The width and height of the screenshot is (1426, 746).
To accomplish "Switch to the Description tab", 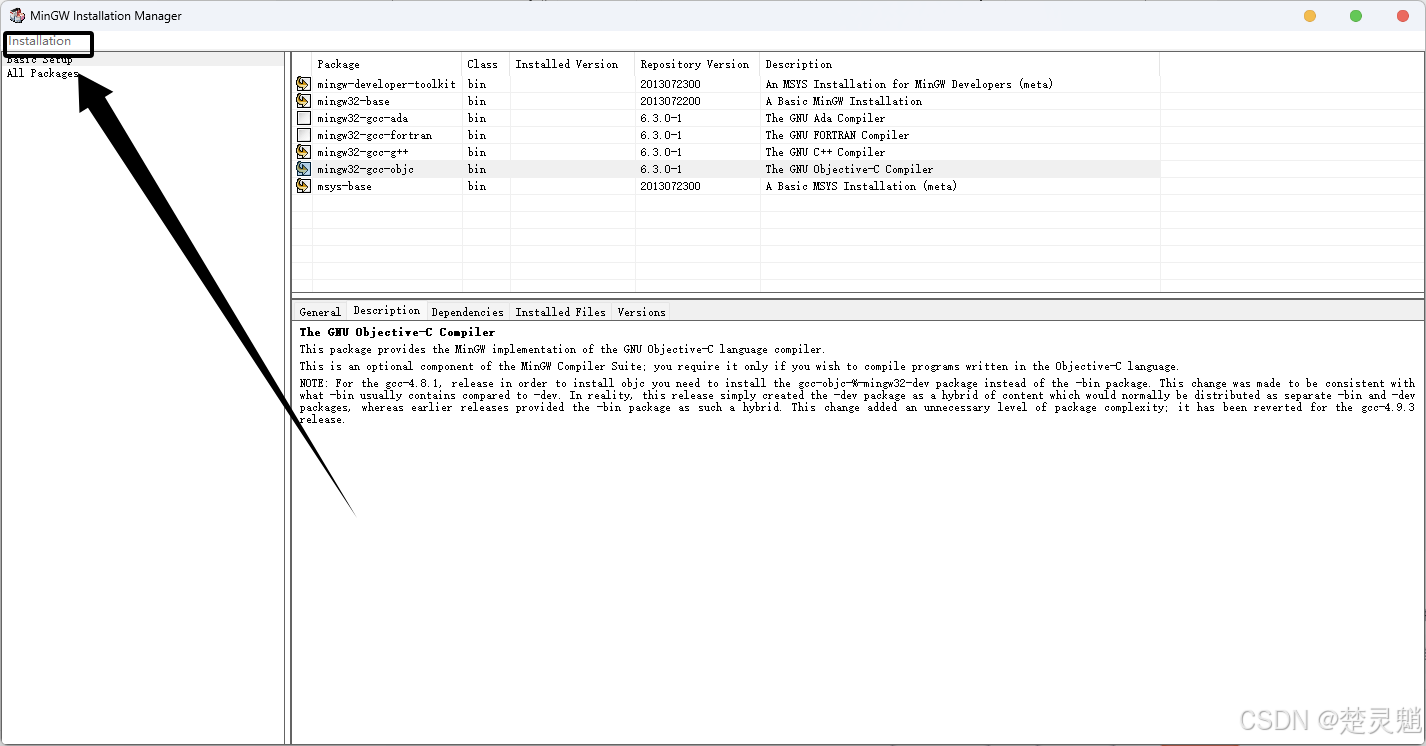I will [387, 311].
